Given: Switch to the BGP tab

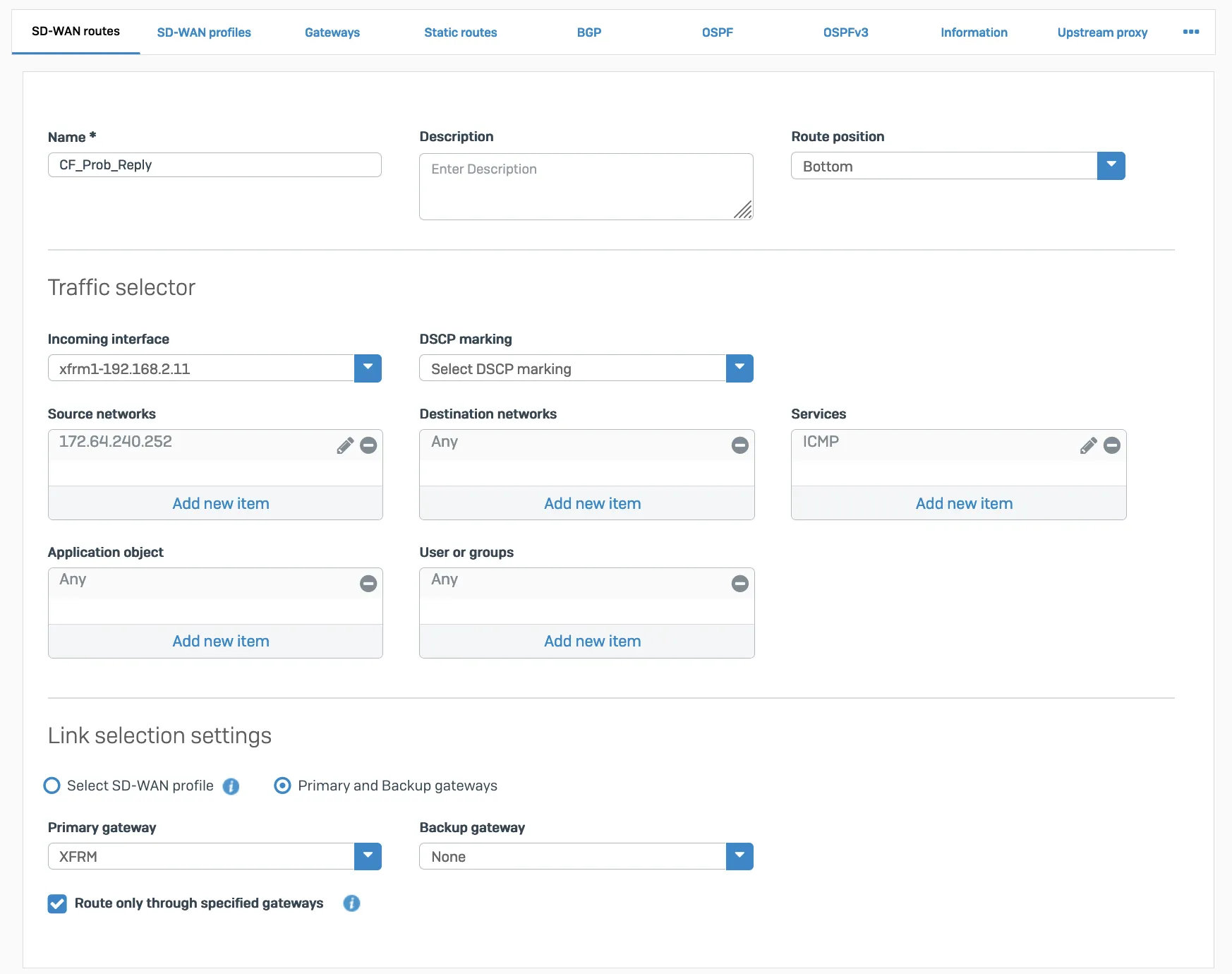Looking at the screenshot, I should coord(588,32).
